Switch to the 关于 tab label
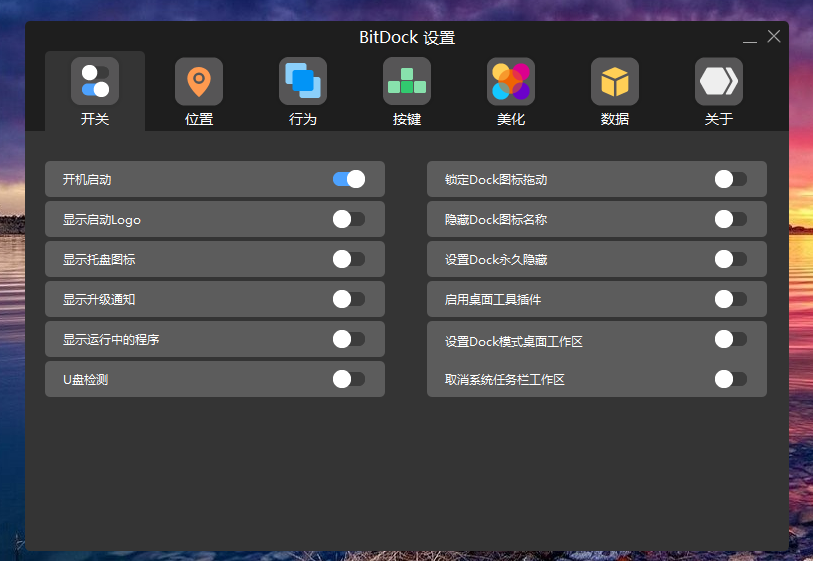 click(719, 119)
